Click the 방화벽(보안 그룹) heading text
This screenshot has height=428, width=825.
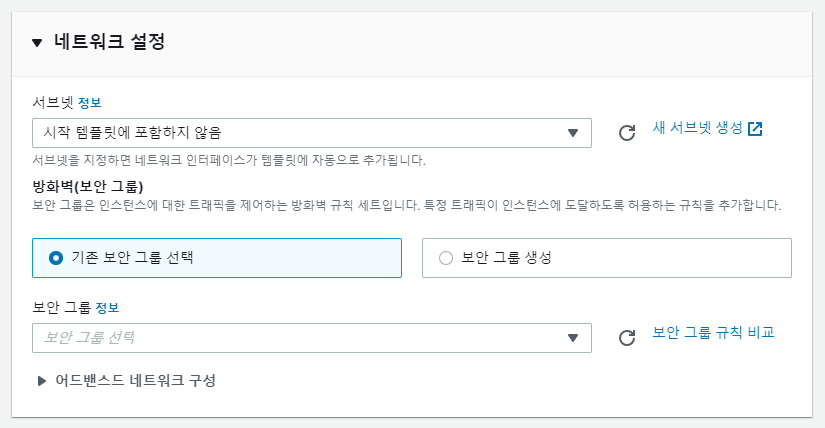pyautogui.click(x=88, y=186)
